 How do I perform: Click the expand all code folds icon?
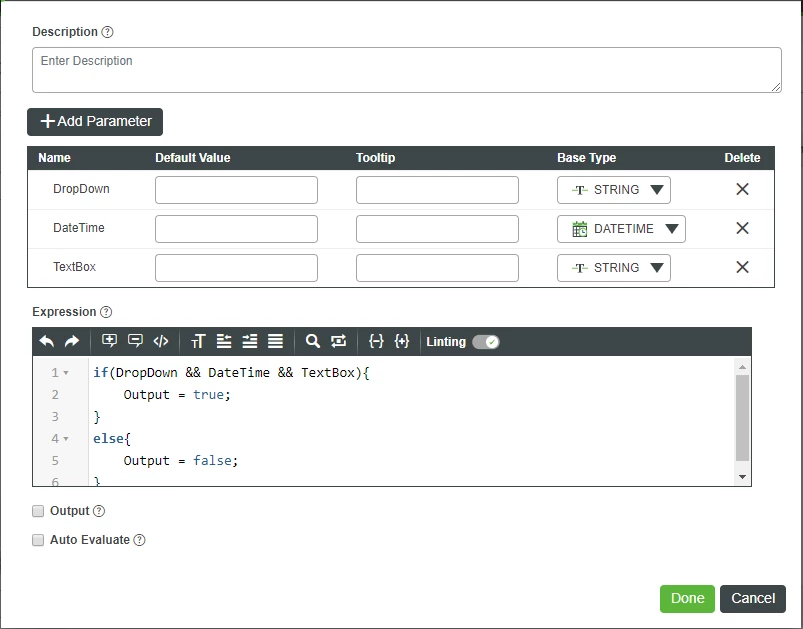tap(402, 341)
